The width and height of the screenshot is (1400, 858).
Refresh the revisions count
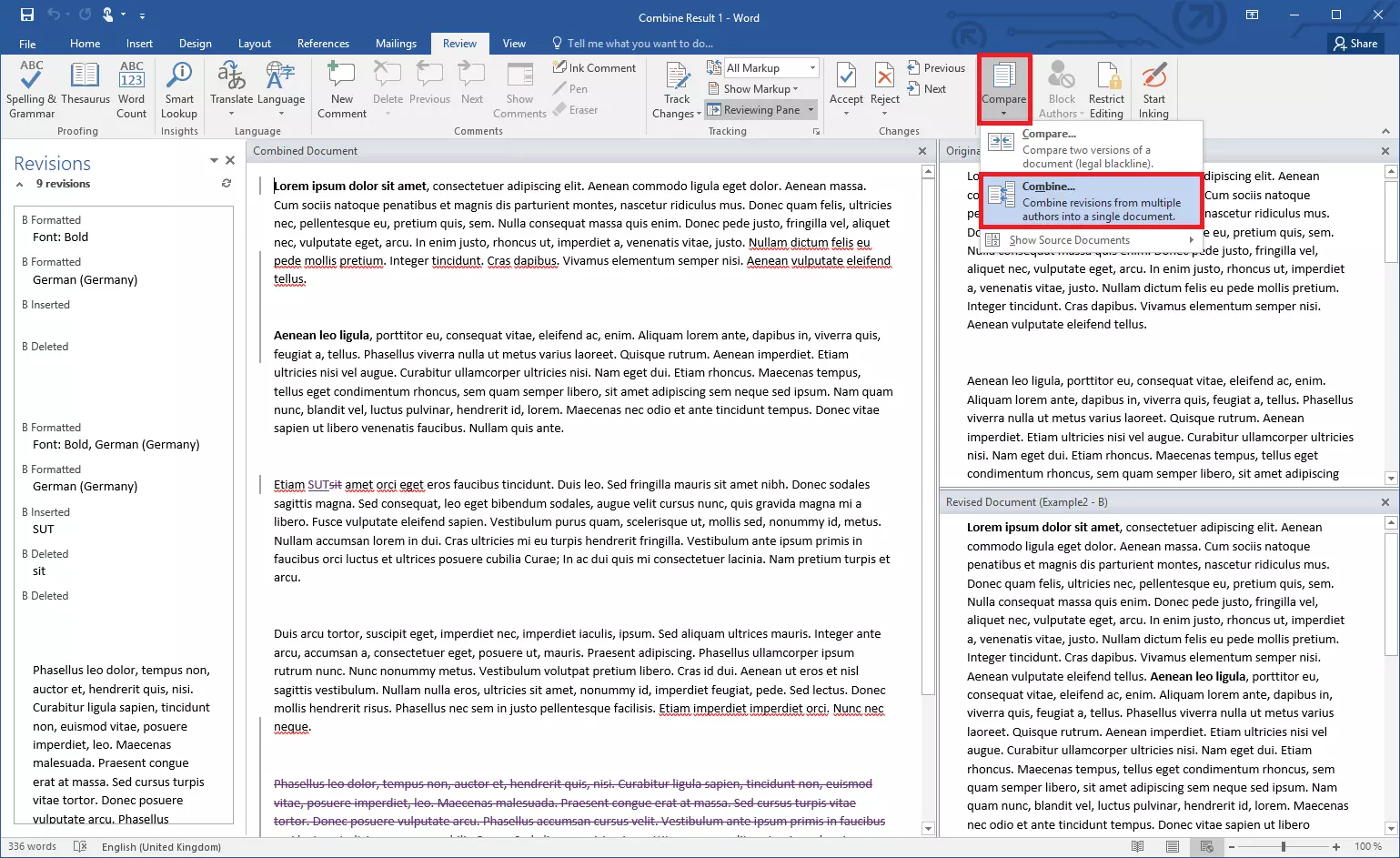227,183
